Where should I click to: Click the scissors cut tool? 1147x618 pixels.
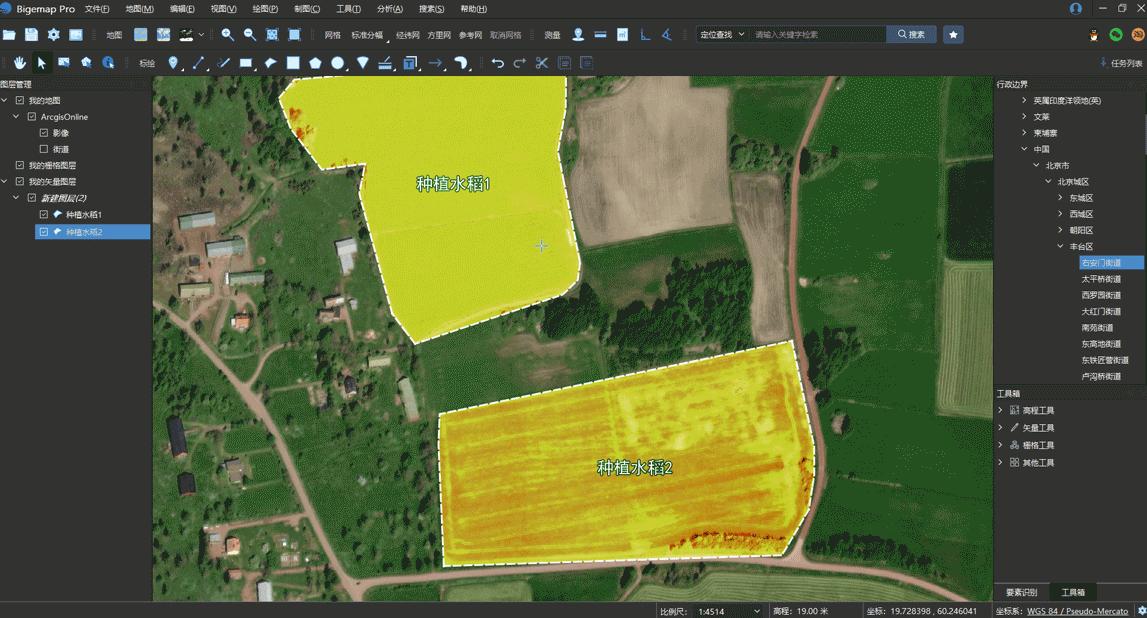[x=541, y=63]
